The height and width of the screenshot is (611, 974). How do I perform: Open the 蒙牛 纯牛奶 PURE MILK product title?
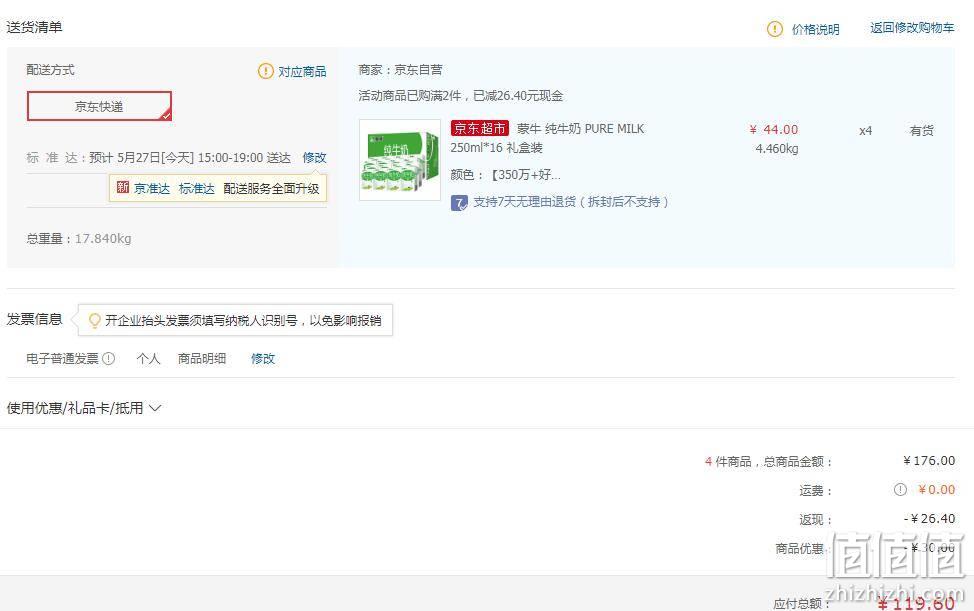[x=581, y=129]
